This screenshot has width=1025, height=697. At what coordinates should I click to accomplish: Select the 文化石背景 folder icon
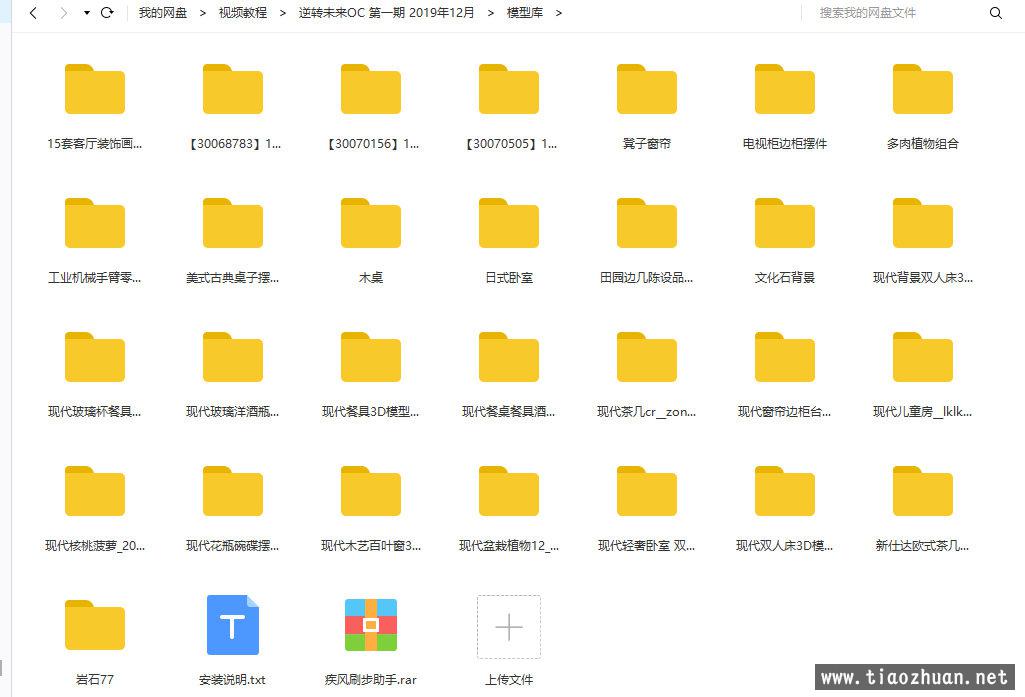click(784, 223)
